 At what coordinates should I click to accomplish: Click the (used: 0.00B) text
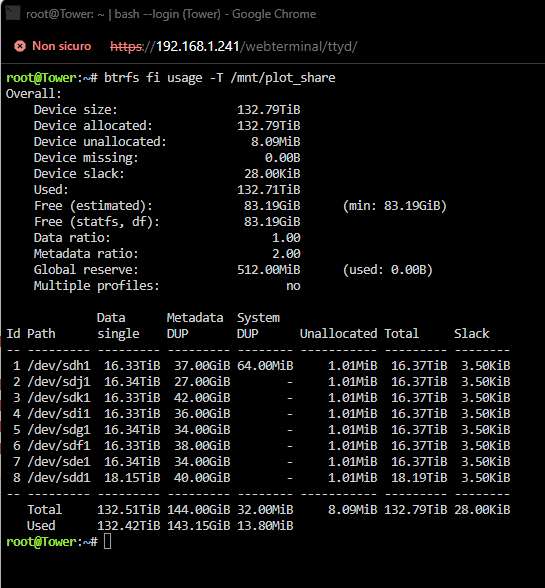click(387, 270)
